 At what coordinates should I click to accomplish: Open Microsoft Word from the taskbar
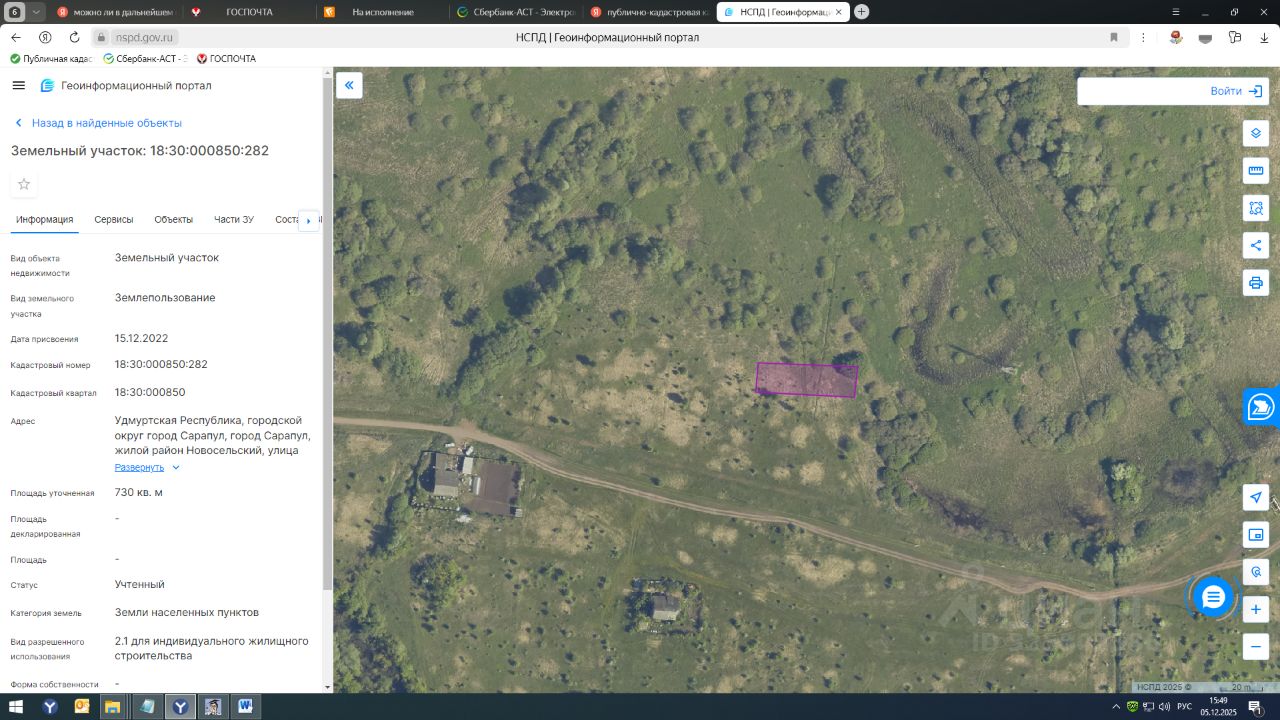click(x=245, y=707)
